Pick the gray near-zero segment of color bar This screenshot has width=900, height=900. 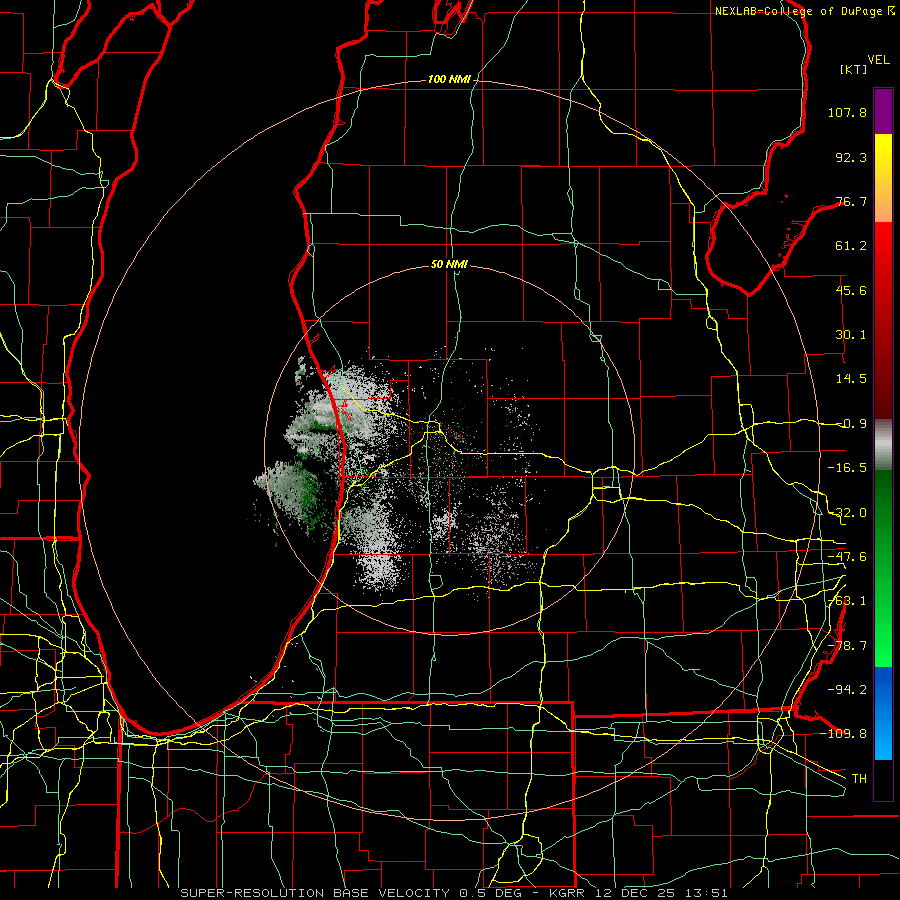(x=883, y=443)
